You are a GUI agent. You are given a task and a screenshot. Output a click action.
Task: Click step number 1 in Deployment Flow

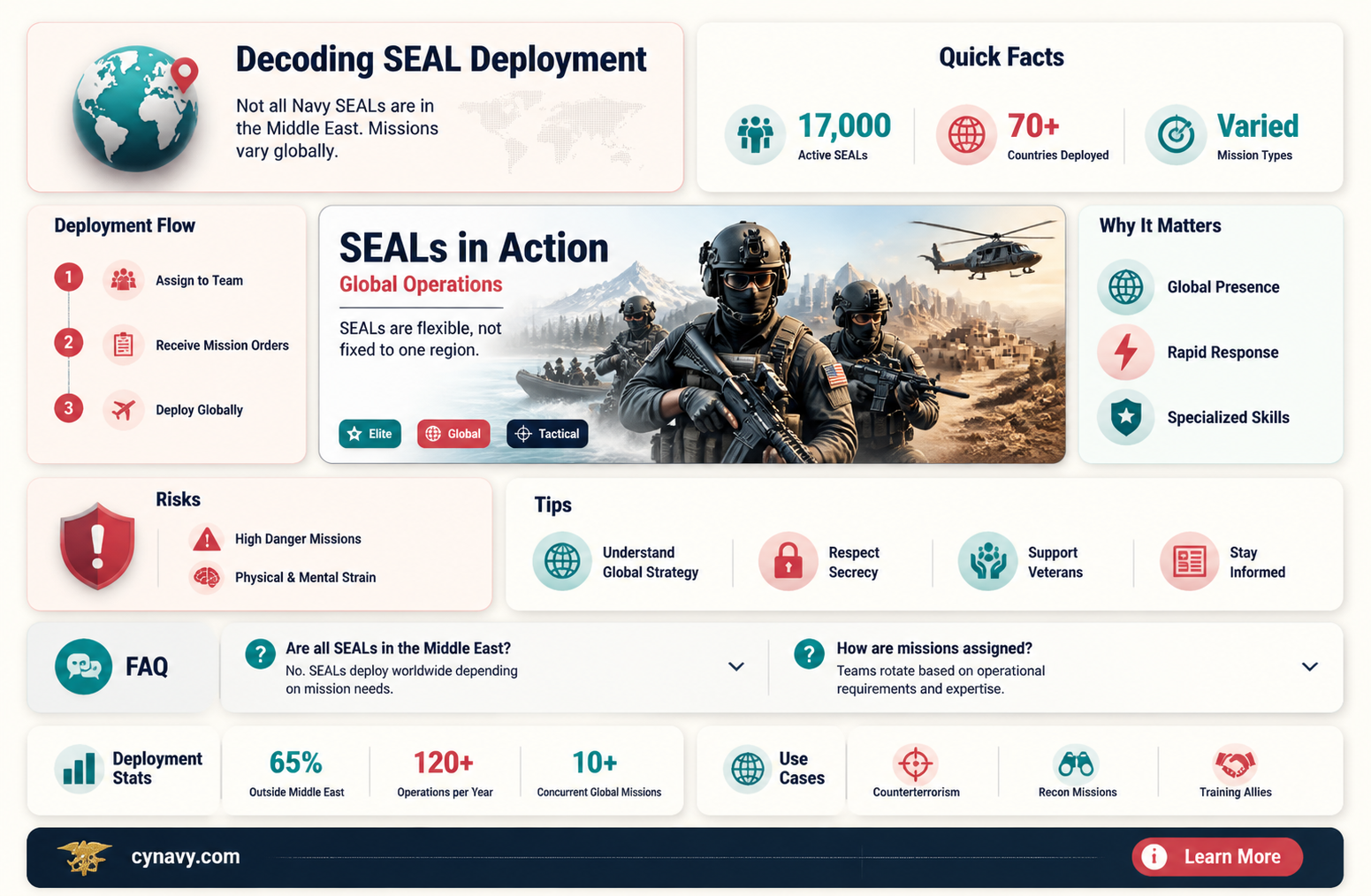[69, 277]
